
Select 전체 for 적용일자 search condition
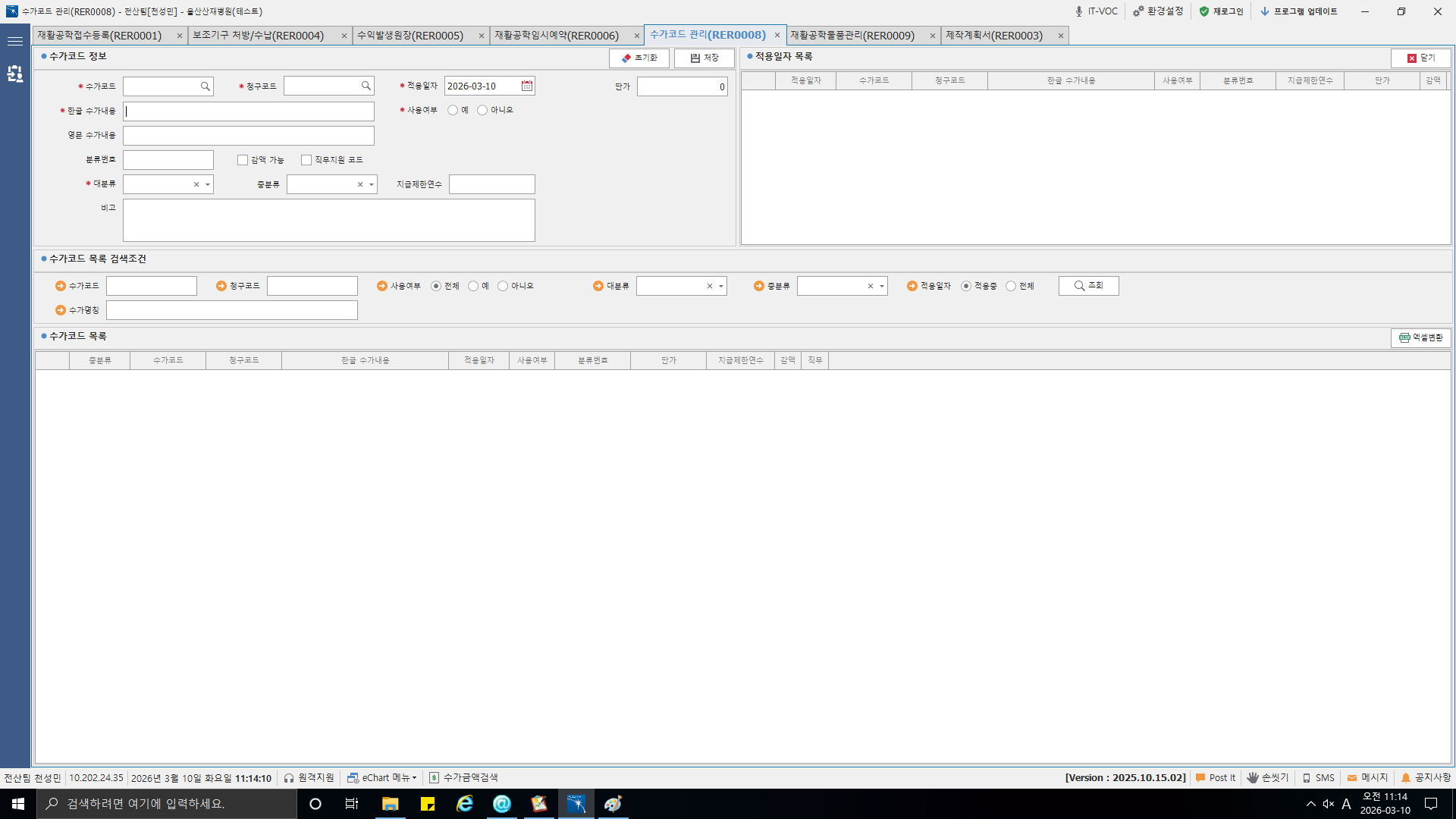[x=1011, y=286]
